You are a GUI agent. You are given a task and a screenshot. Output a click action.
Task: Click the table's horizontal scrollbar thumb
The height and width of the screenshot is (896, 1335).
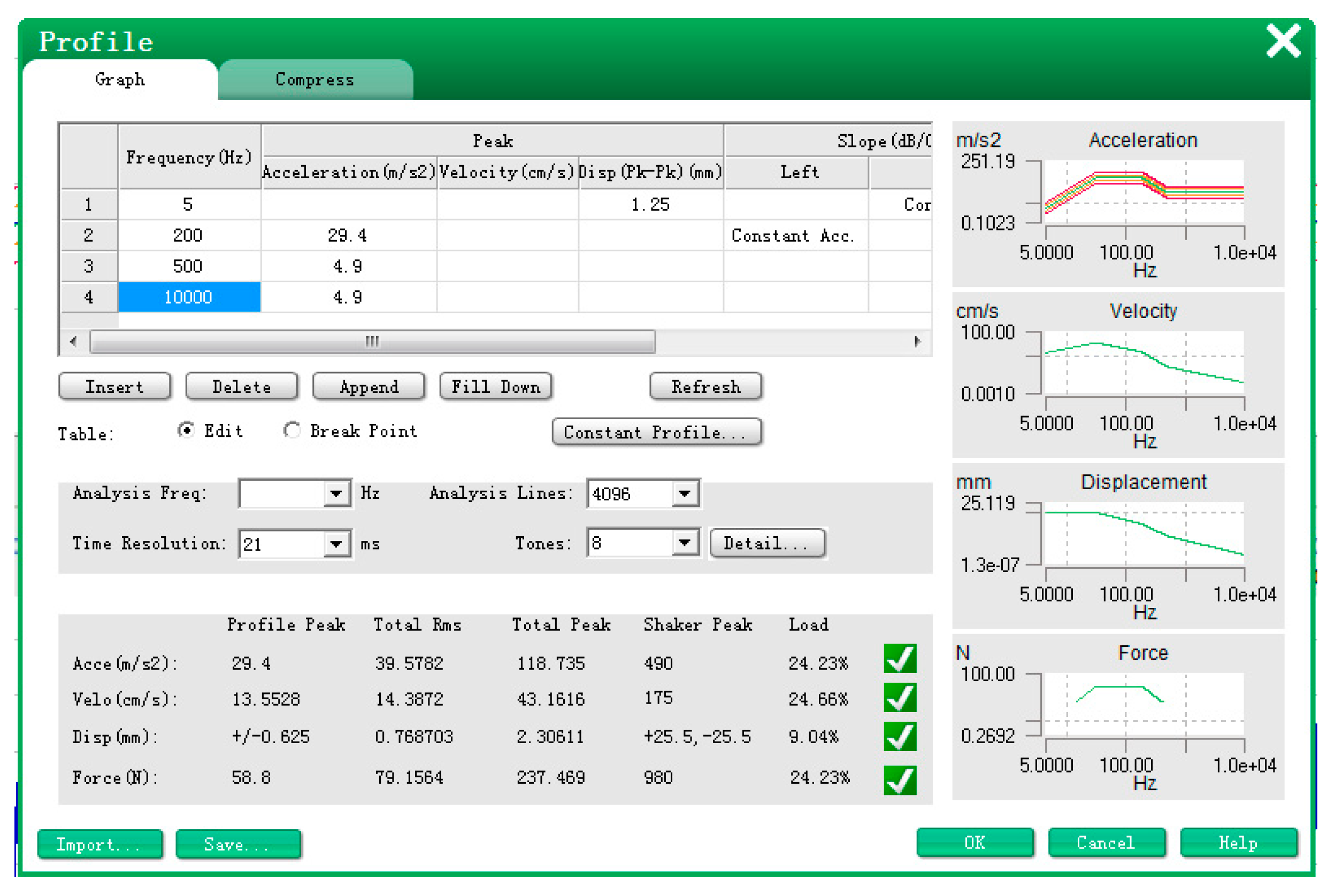coord(372,342)
